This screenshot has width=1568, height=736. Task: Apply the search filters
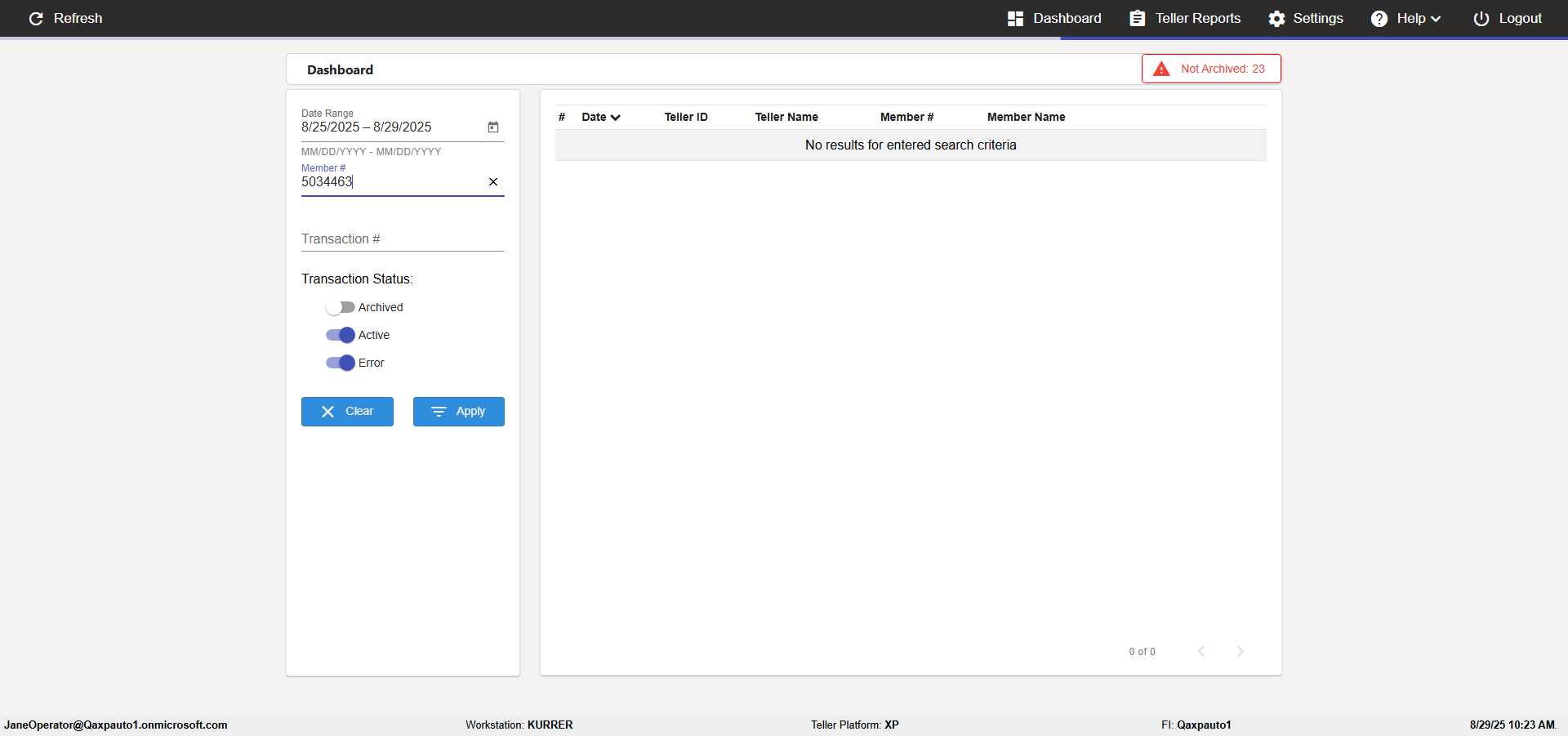pos(458,412)
